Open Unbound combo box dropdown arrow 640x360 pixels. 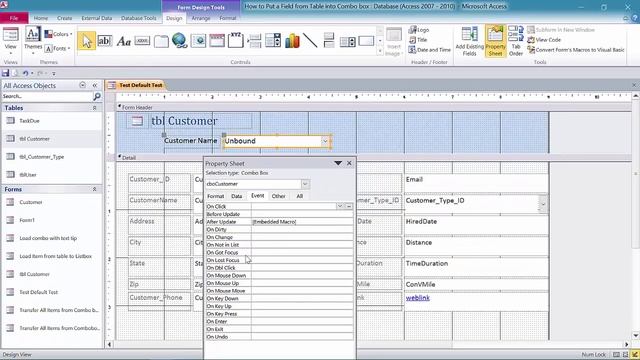pyautogui.click(x=325, y=141)
